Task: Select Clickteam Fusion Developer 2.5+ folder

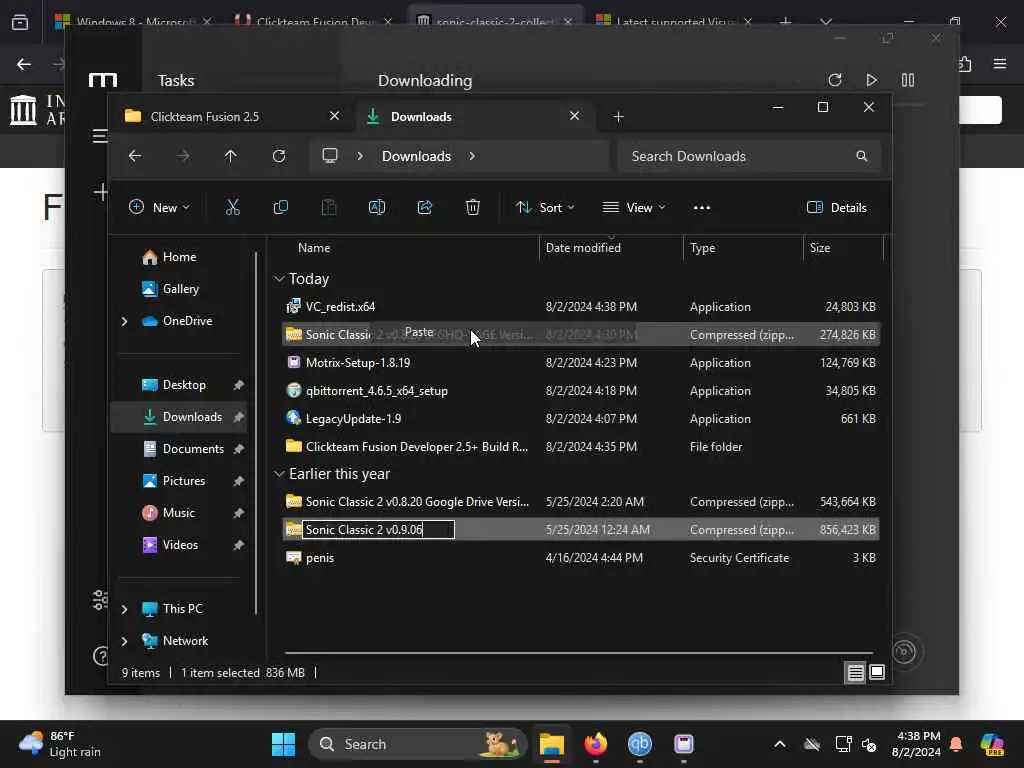Action: tap(581, 447)
